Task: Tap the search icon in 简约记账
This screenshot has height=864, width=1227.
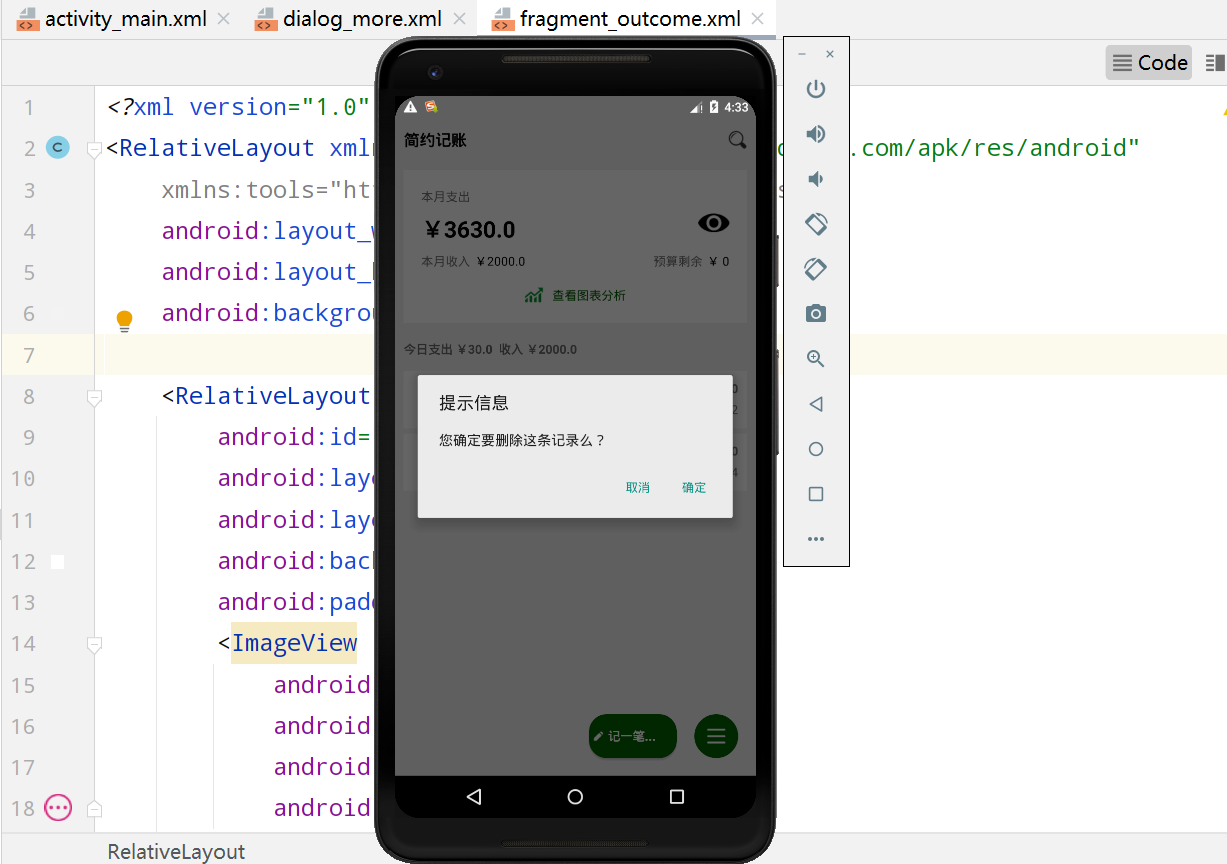Action: point(737,140)
